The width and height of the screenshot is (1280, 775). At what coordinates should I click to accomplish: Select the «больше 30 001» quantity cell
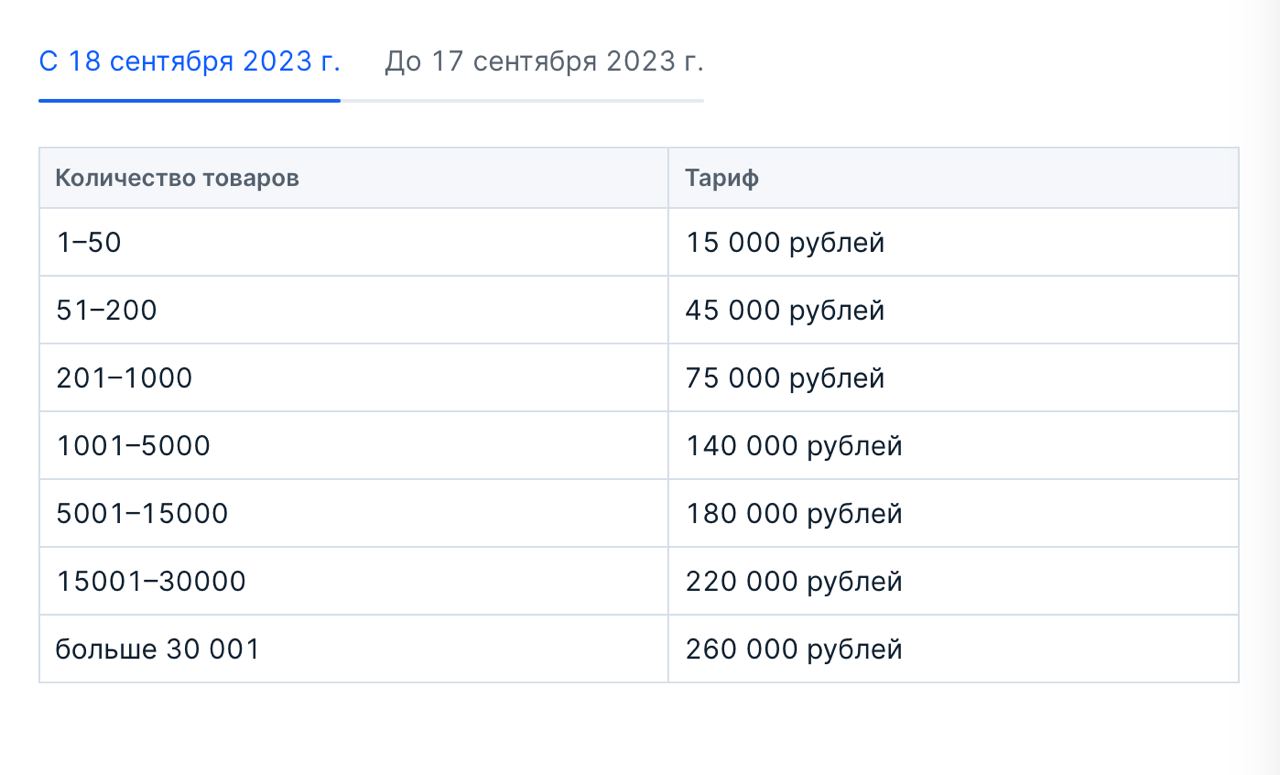[158, 650]
